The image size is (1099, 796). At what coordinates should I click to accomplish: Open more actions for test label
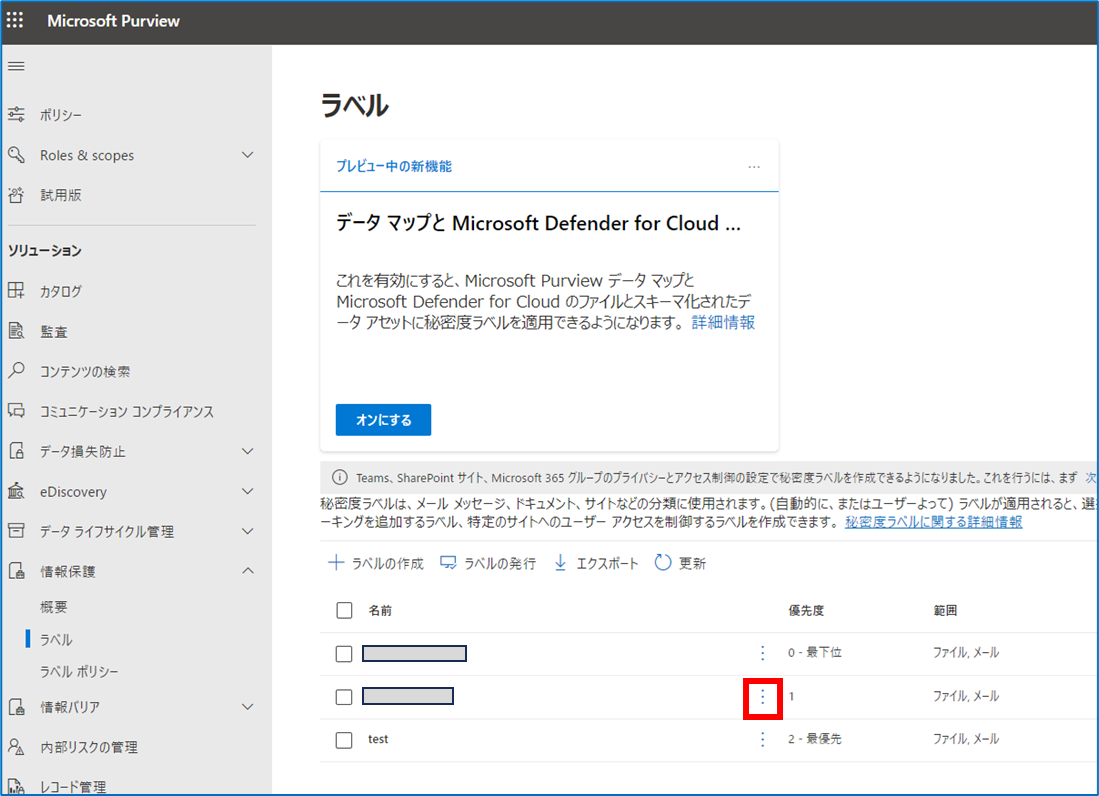click(x=763, y=739)
